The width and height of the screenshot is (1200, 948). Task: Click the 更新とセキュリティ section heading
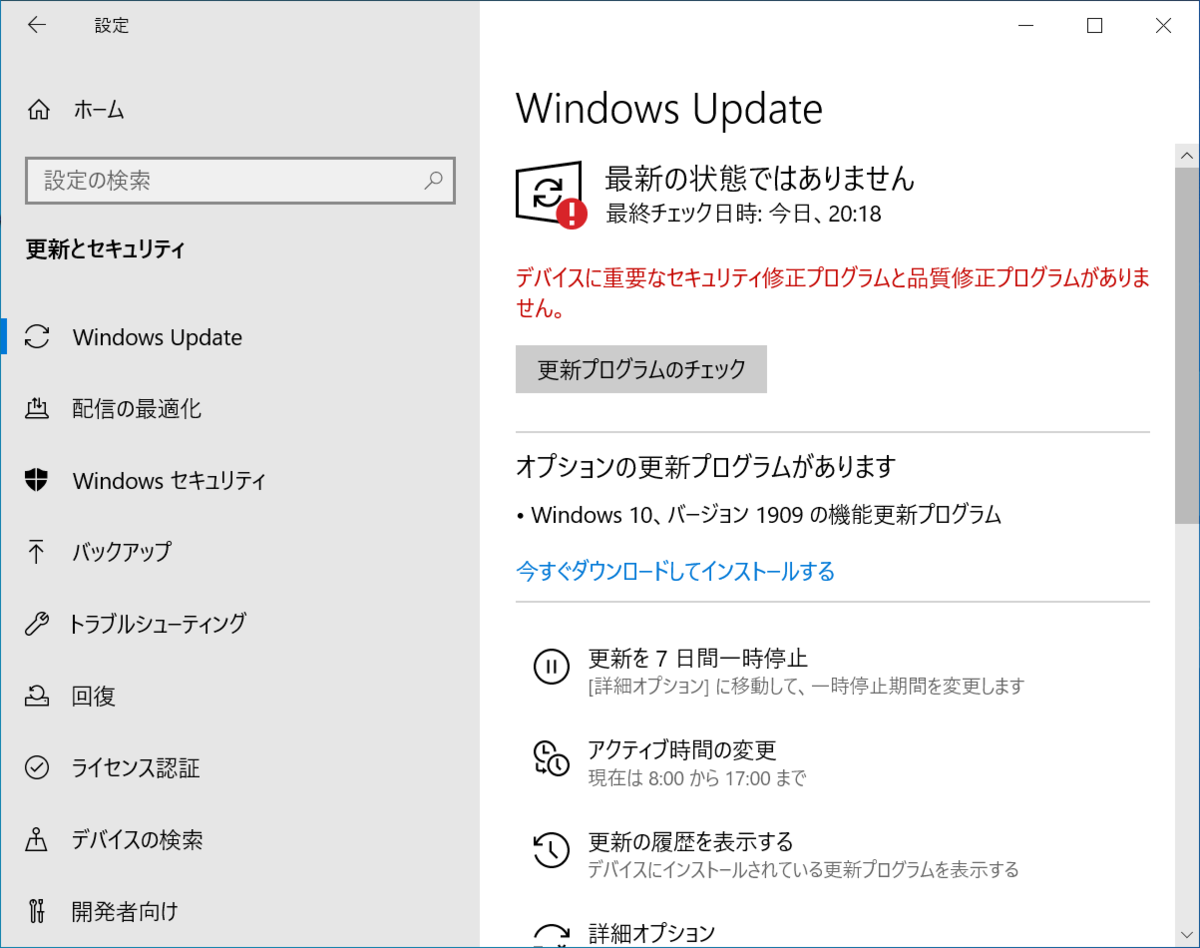(x=105, y=249)
